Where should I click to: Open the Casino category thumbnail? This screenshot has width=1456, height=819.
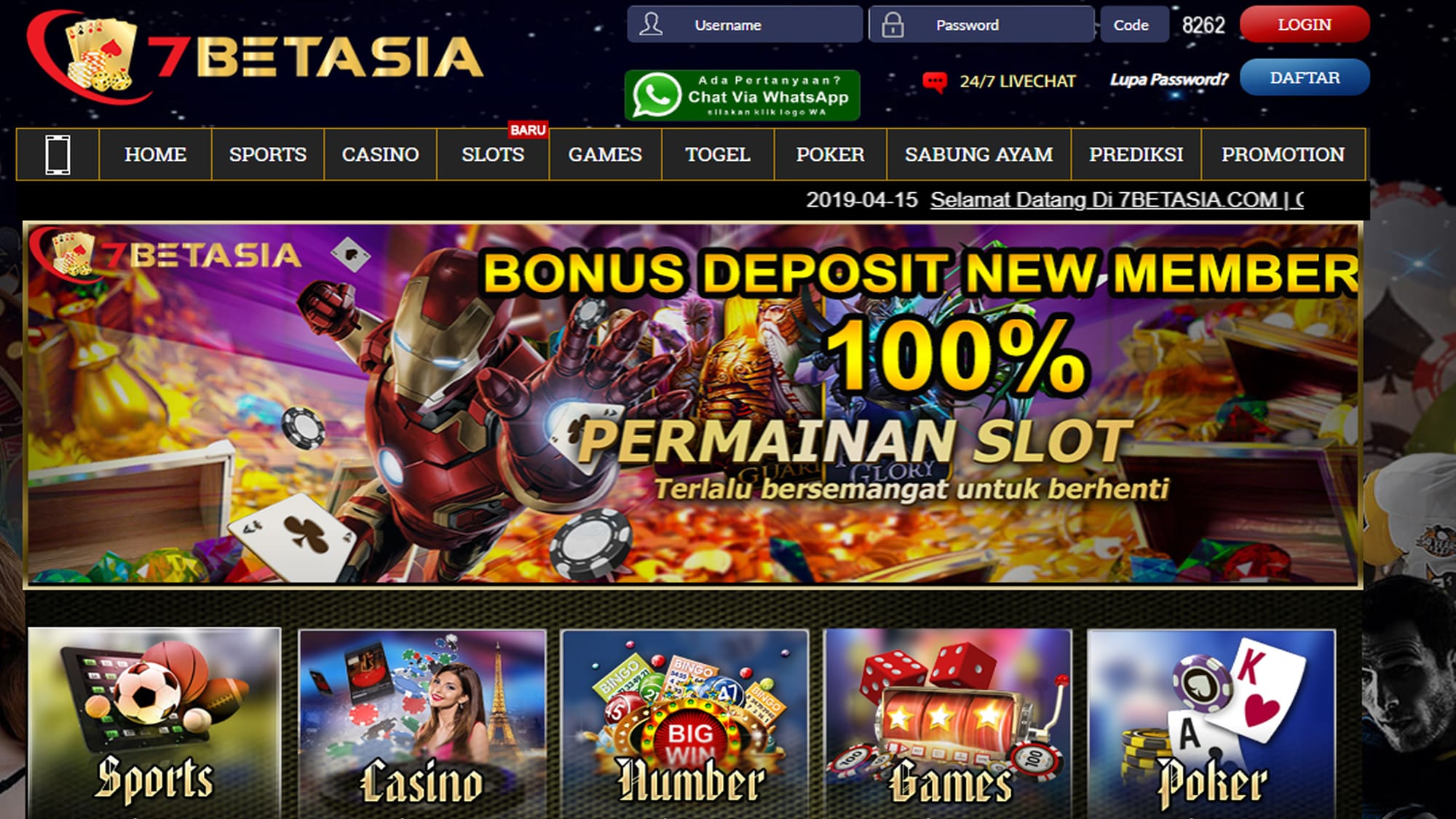[x=422, y=724]
